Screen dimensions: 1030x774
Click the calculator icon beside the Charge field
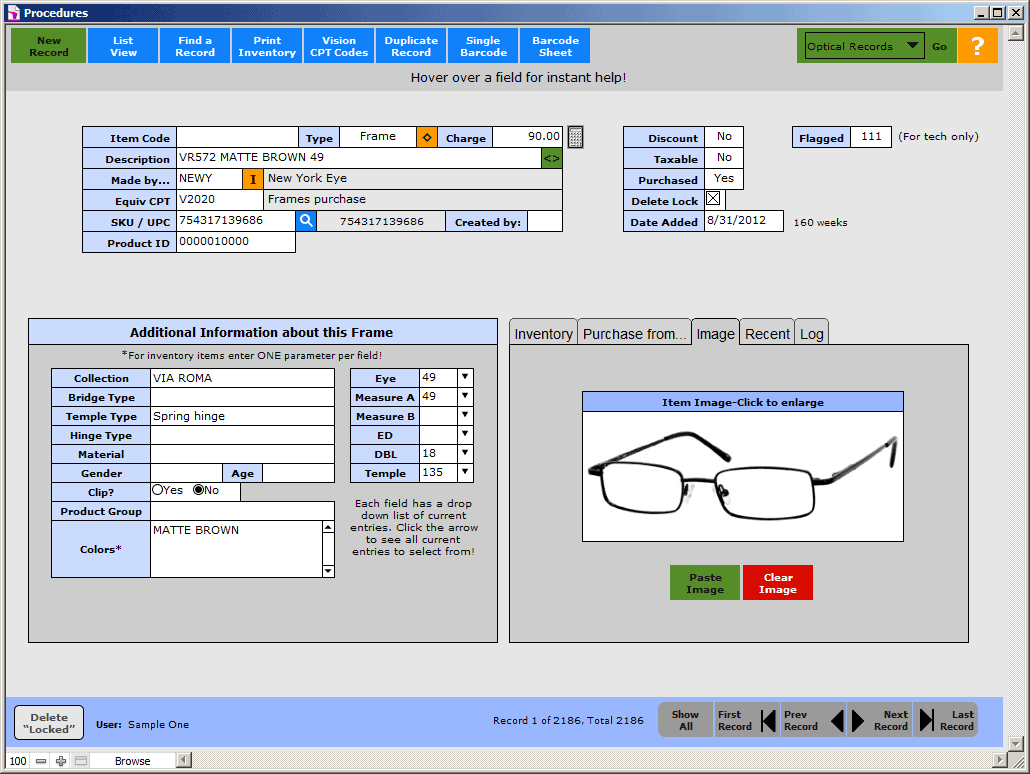pyautogui.click(x=575, y=136)
